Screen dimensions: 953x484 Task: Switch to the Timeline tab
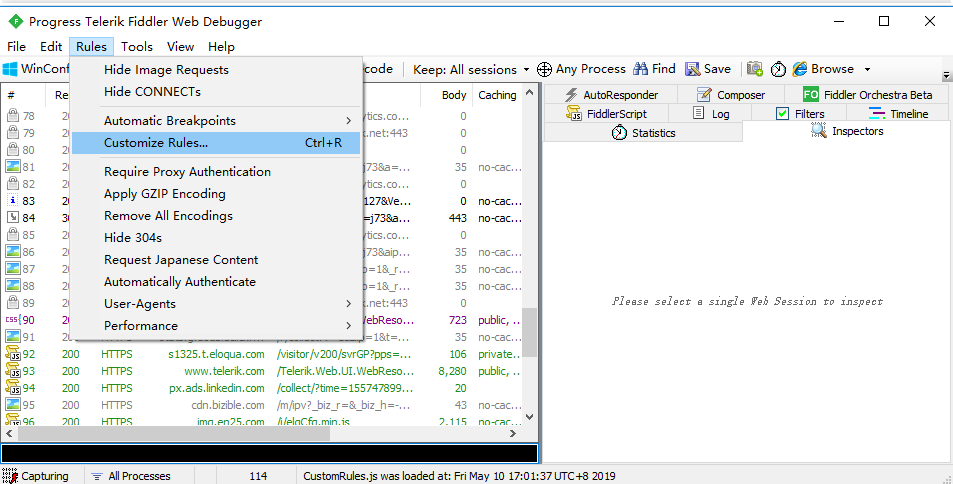point(898,114)
